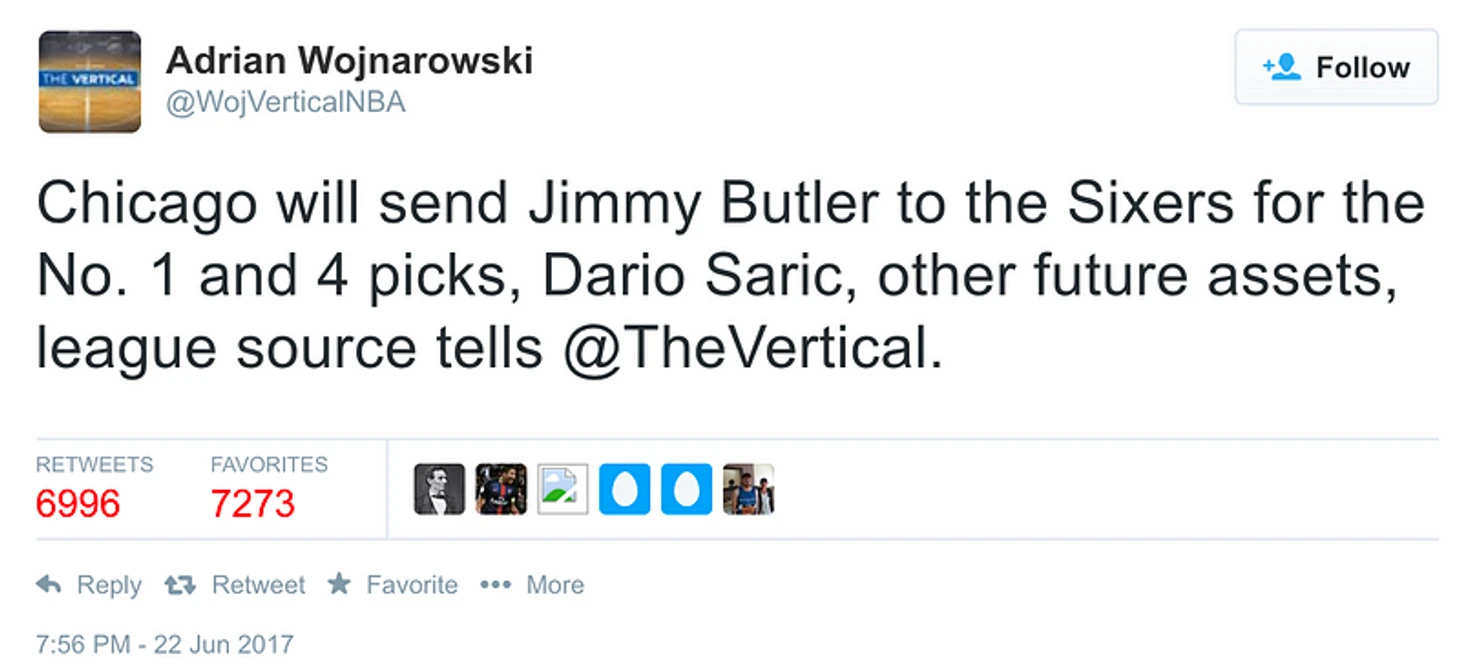Image resolution: width=1460 pixels, height=668 pixels.
Task: Open the @WojVerticalNBA handle
Action: (286, 102)
